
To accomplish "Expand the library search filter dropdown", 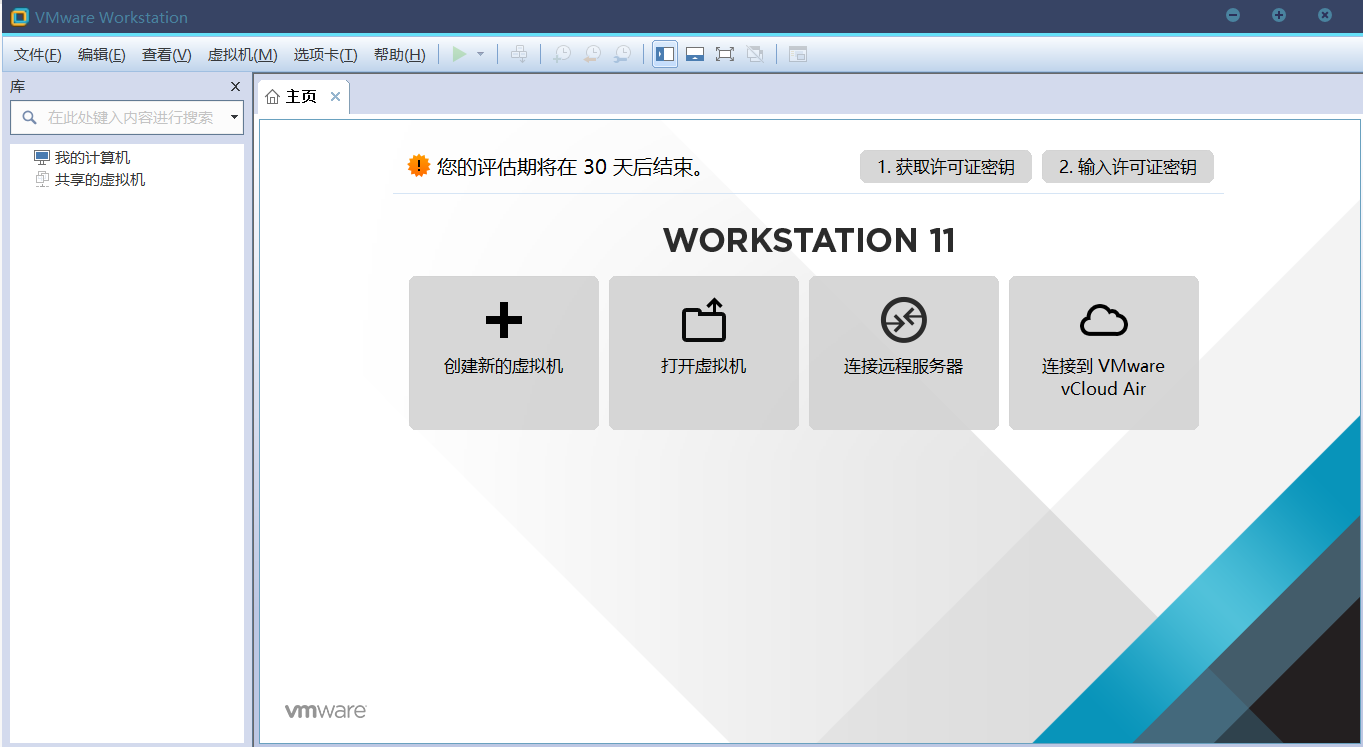I will [234, 117].
